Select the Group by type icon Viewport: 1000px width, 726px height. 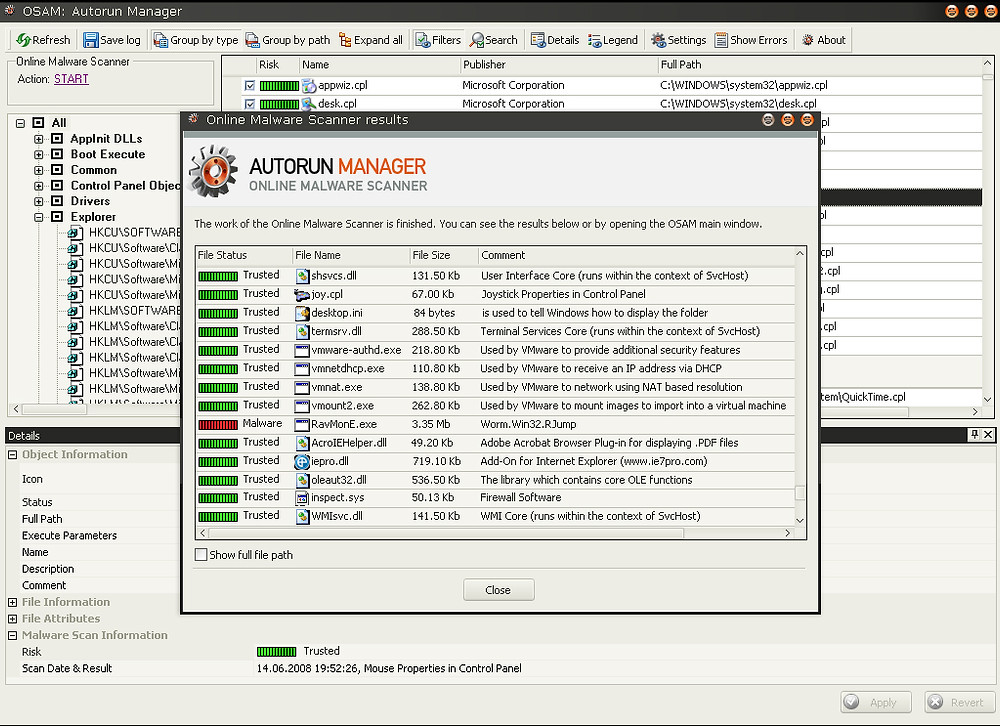click(161, 40)
